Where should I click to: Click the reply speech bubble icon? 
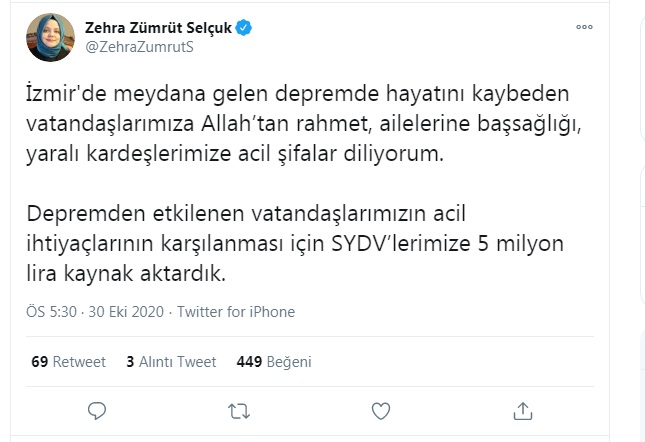coord(97,410)
